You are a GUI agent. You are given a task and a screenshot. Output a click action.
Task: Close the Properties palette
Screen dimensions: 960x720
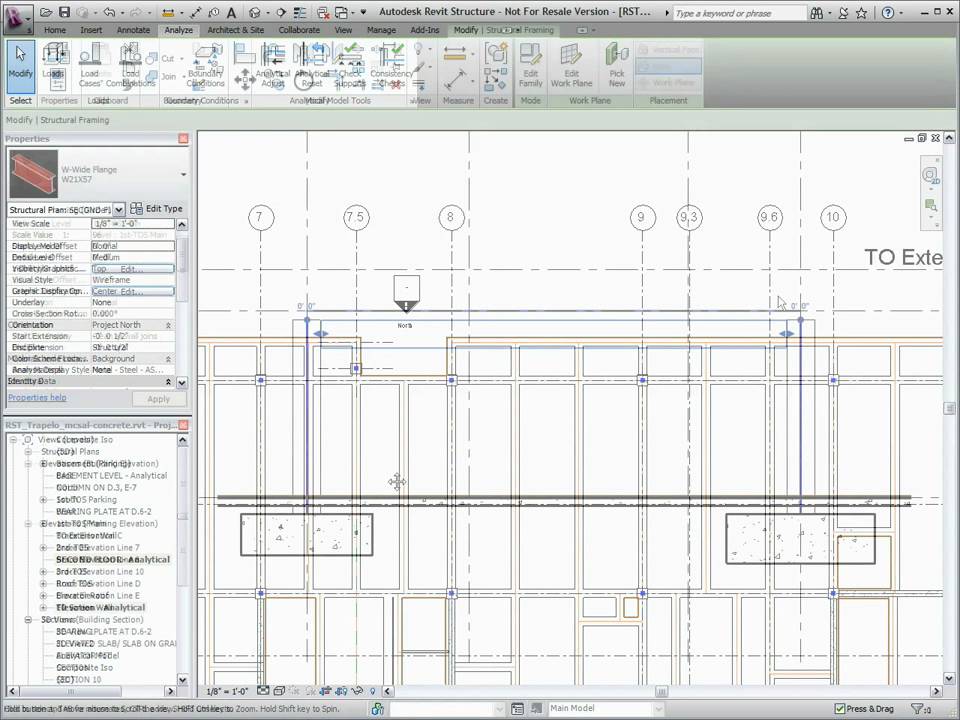[183, 139]
